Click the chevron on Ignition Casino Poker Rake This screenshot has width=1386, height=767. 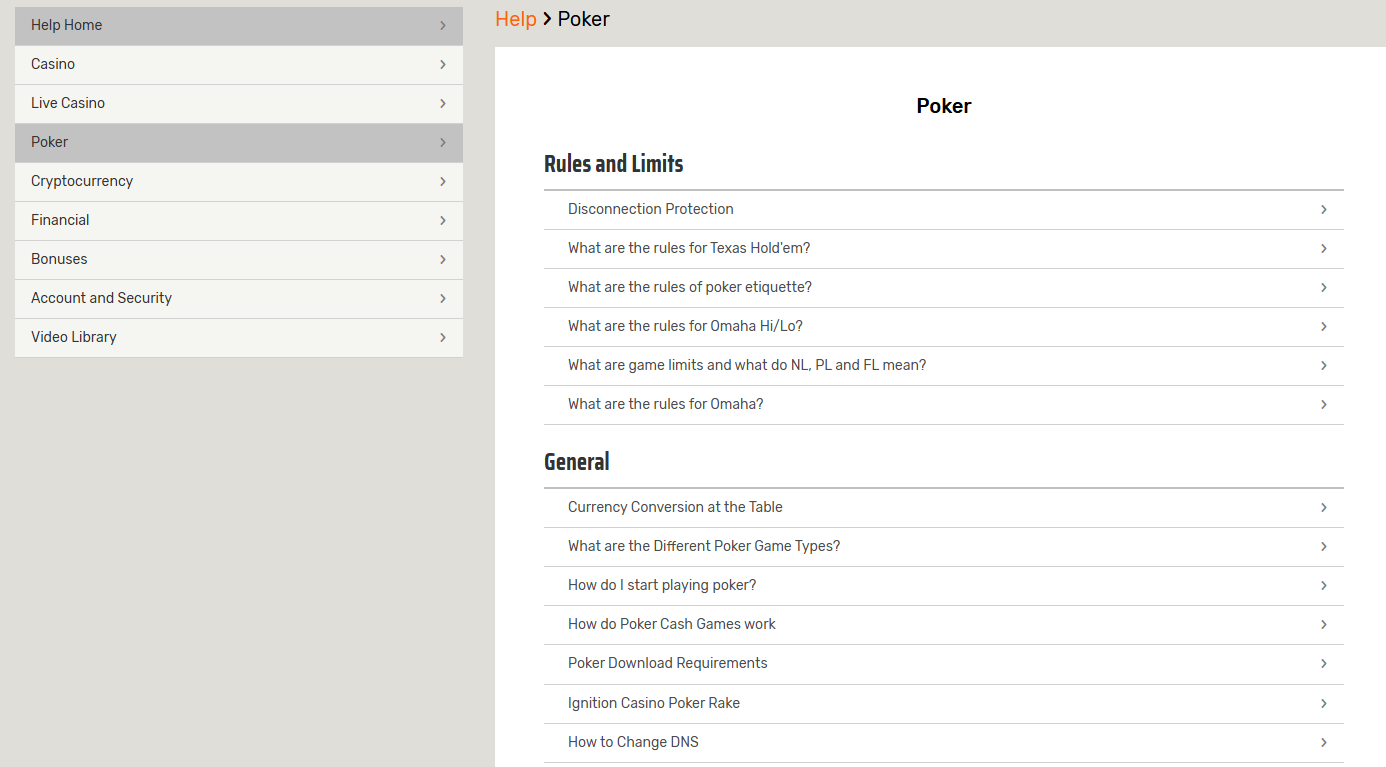(1323, 703)
